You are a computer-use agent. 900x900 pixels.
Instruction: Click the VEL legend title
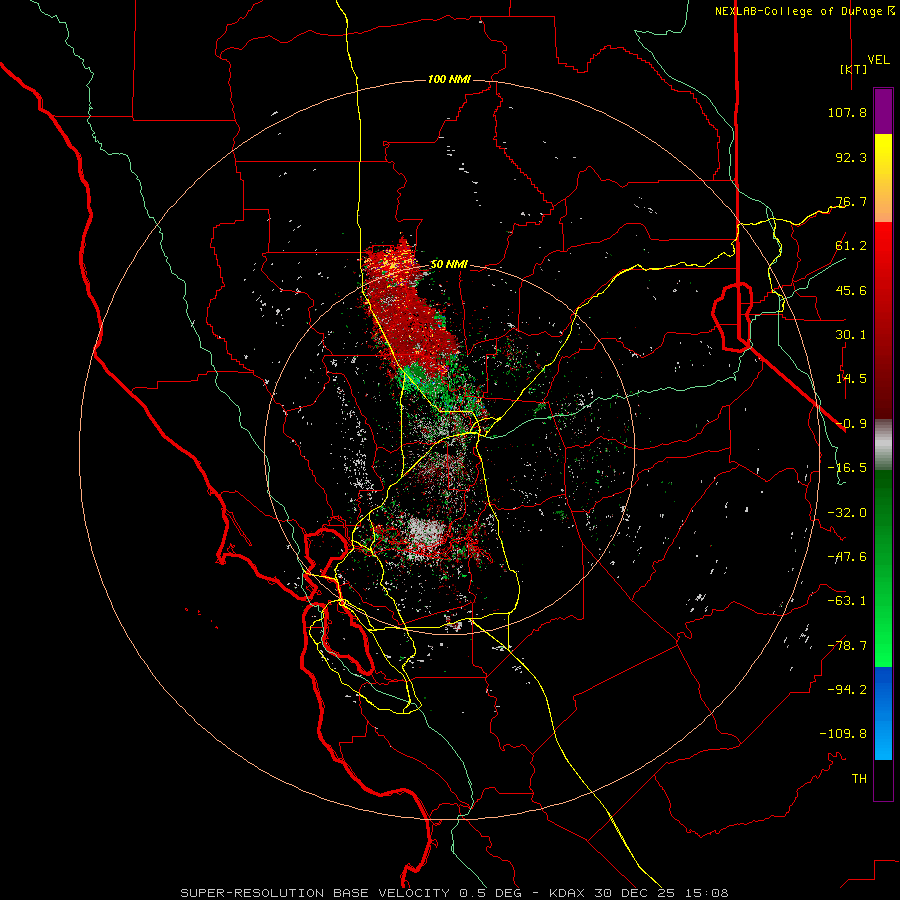(878, 60)
